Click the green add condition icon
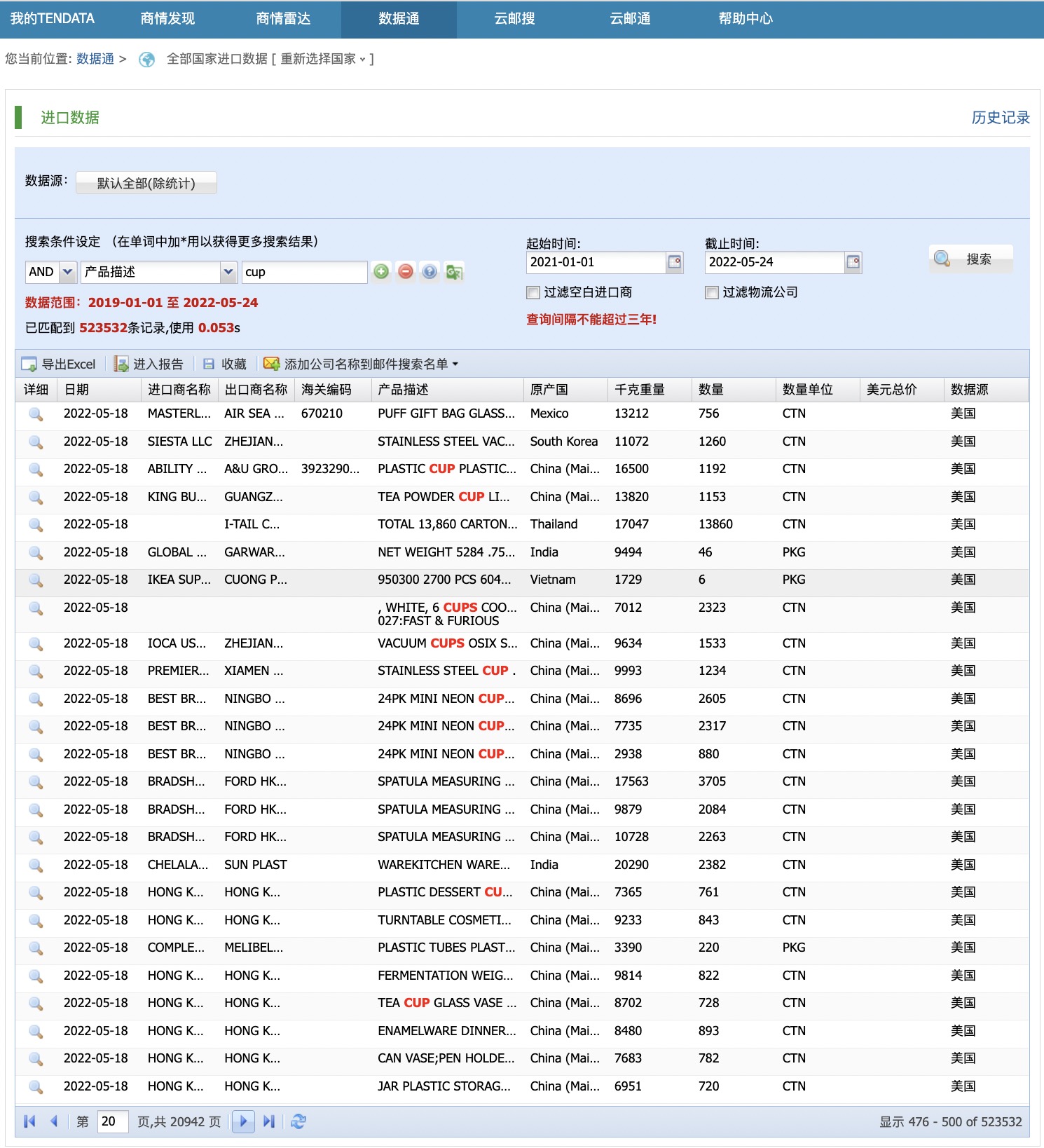This screenshot has height=1148, width=1044. click(381, 271)
